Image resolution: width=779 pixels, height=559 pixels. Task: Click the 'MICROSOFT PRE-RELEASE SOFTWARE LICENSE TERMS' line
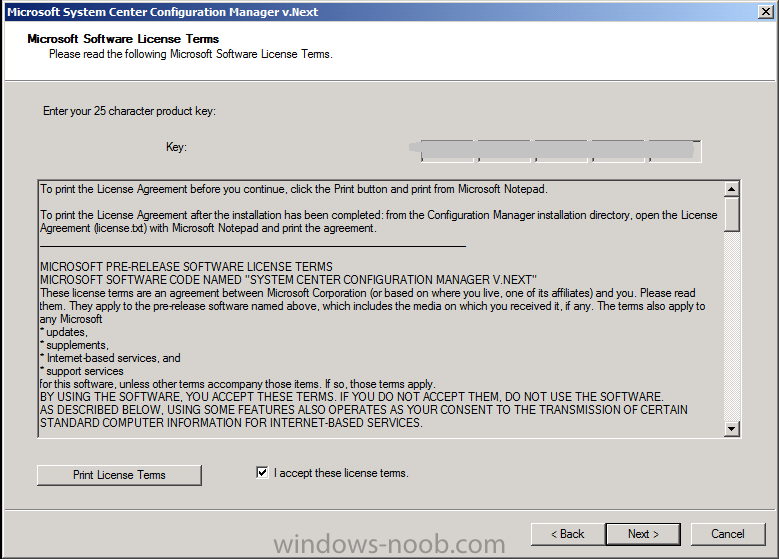[186, 267]
